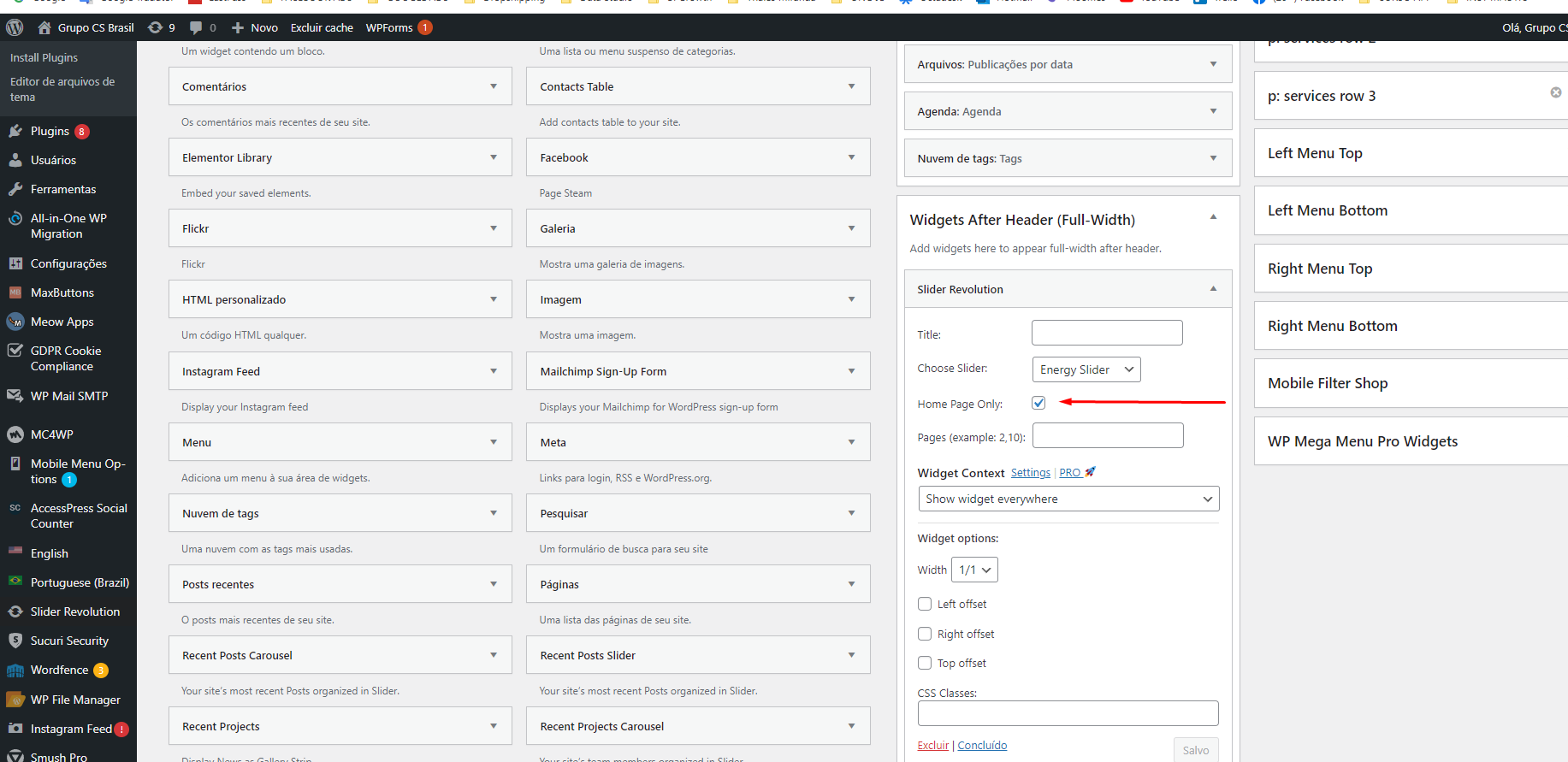Open Install Plugins submenu item
Screen dimensions: 1568x762
click(44, 57)
